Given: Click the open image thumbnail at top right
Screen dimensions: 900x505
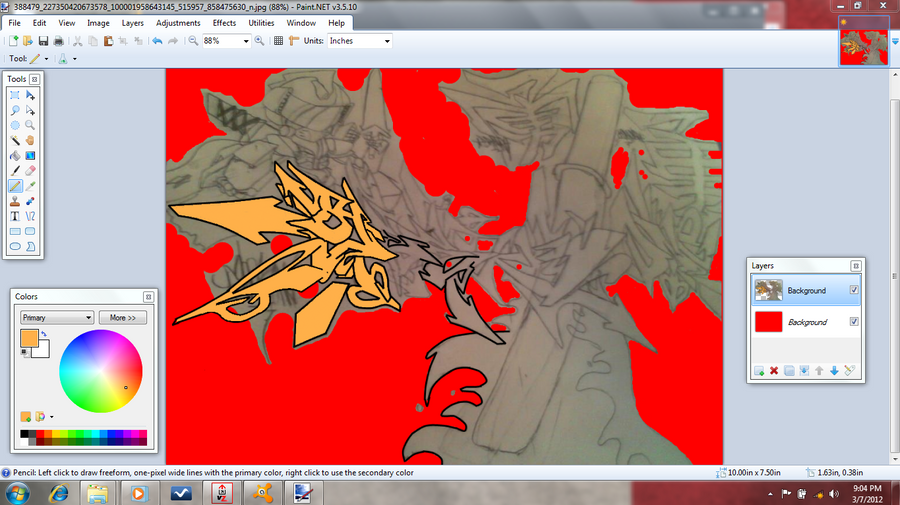Looking at the screenshot, I should (863, 41).
